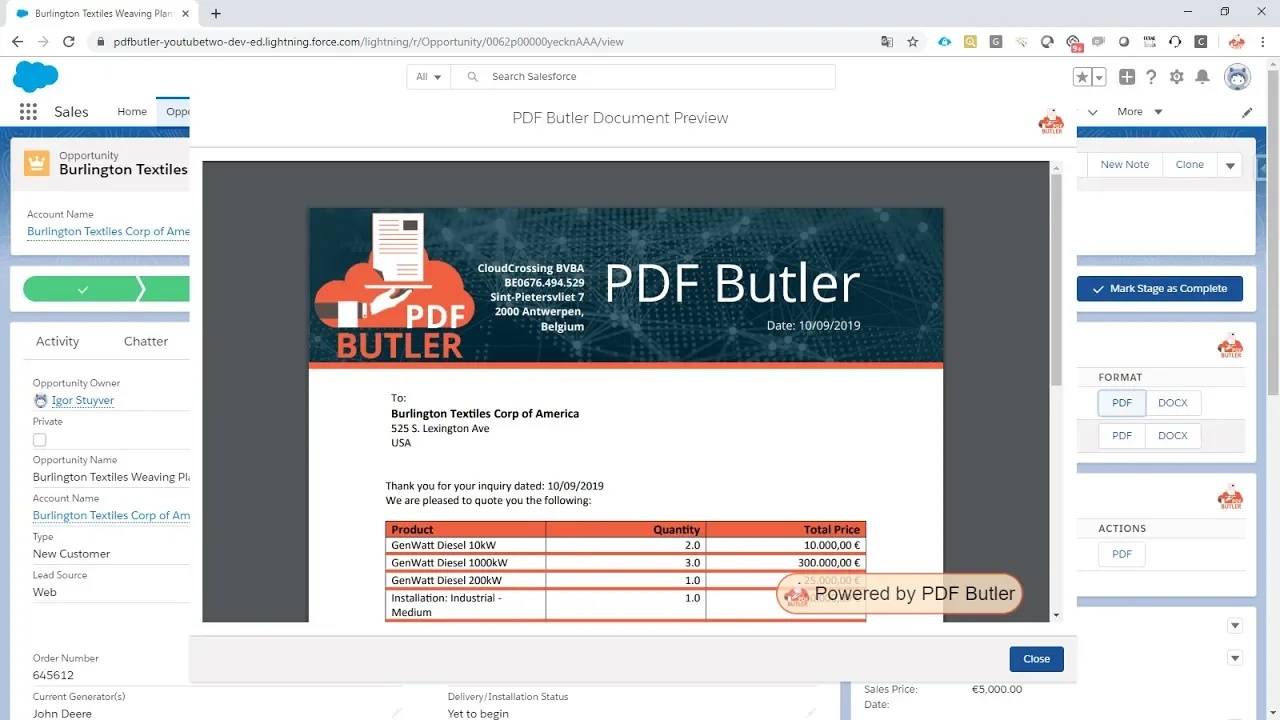The image size is (1280, 720).
Task: Click the browser address bar
Action: click(480, 42)
